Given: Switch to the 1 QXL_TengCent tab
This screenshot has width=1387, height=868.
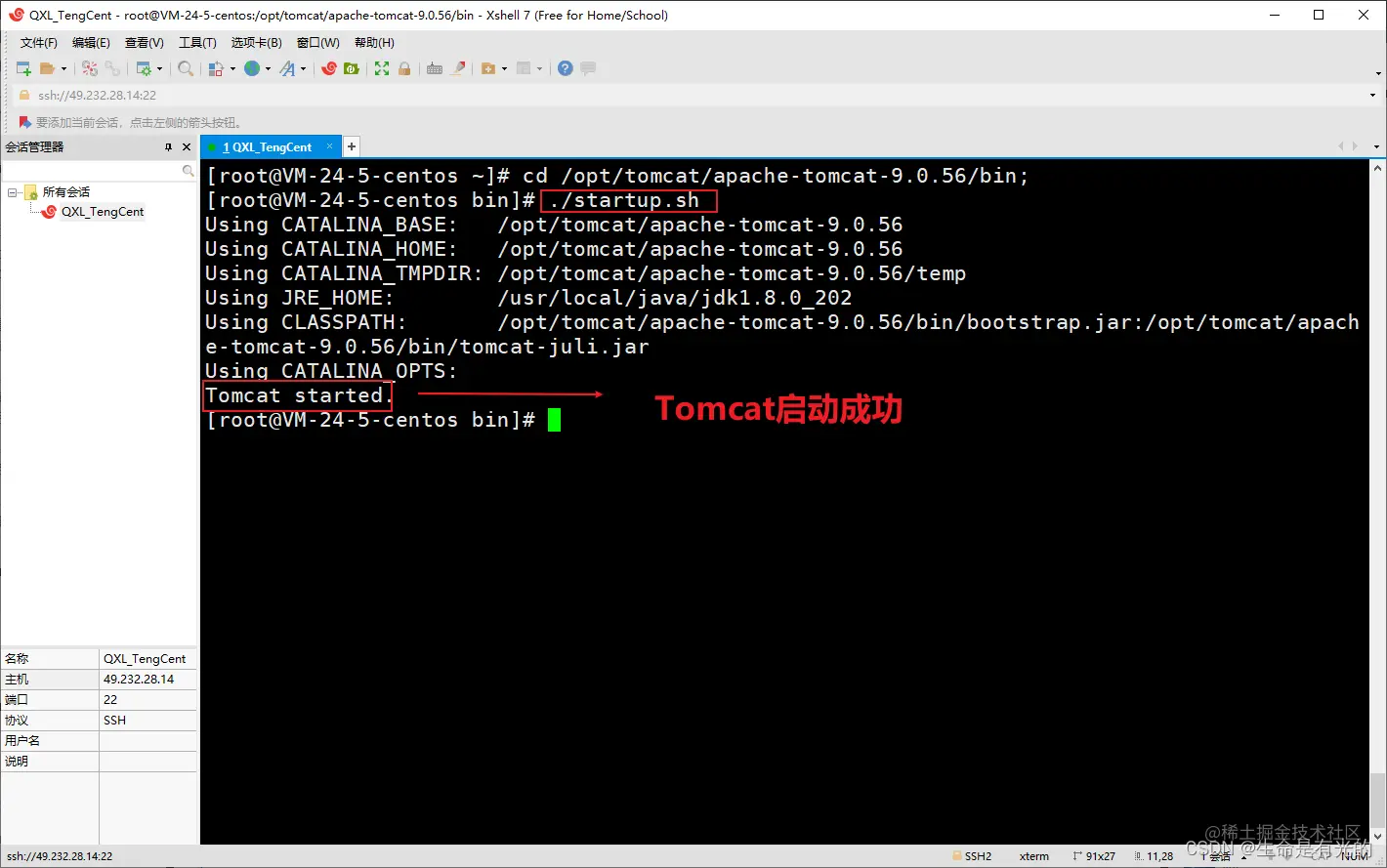Looking at the screenshot, I should click(267, 147).
